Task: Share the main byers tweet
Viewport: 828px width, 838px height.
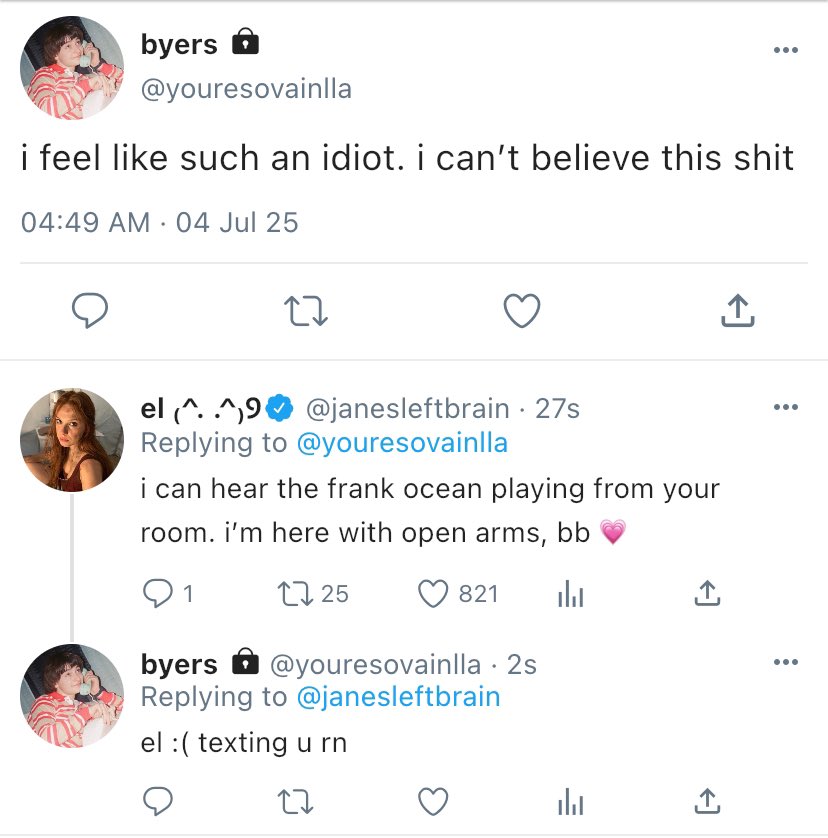Action: click(x=737, y=312)
